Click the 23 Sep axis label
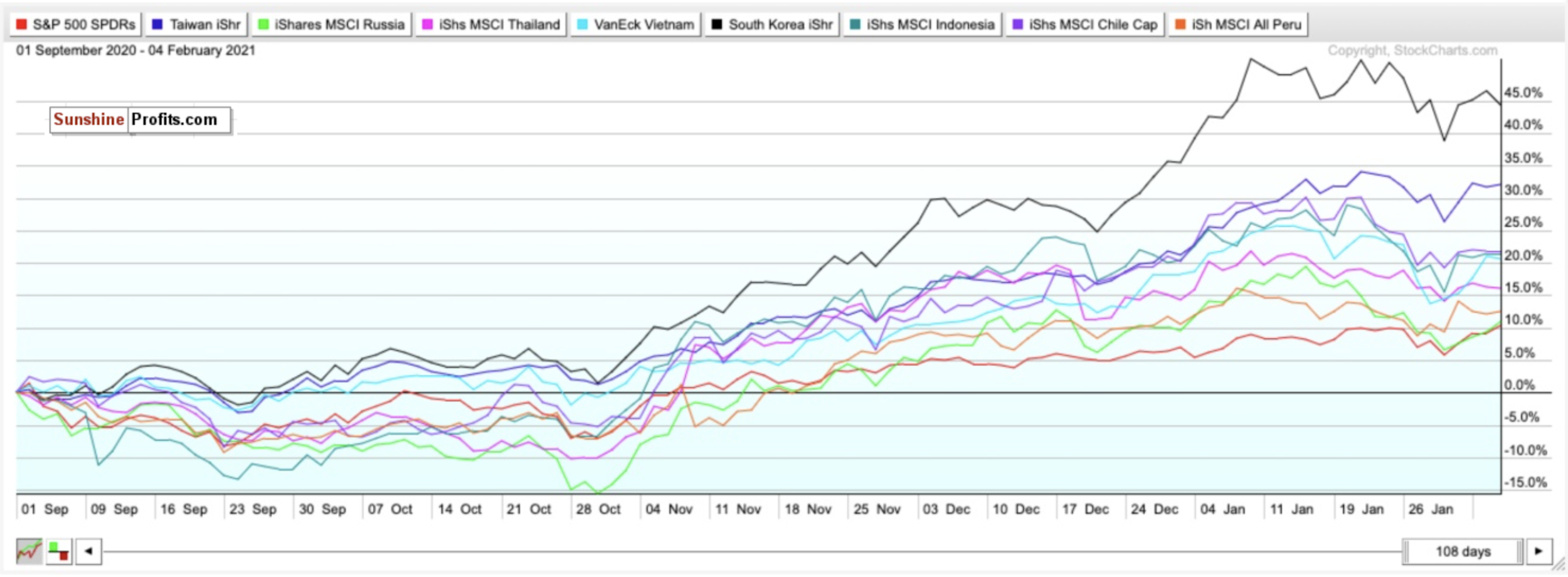The width and height of the screenshot is (1568, 577). pos(253,509)
